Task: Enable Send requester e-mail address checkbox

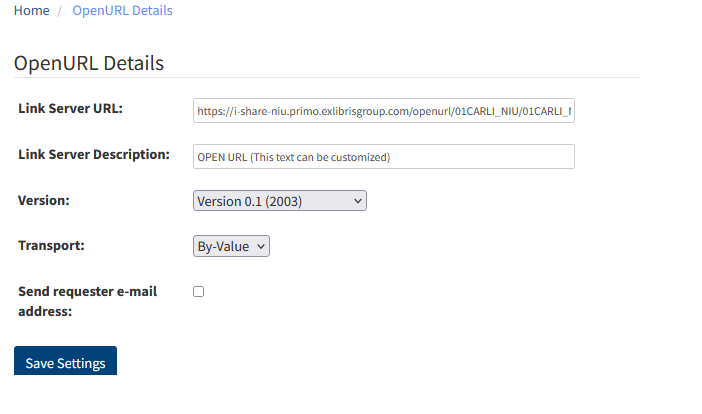Action: (x=198, y=292)
